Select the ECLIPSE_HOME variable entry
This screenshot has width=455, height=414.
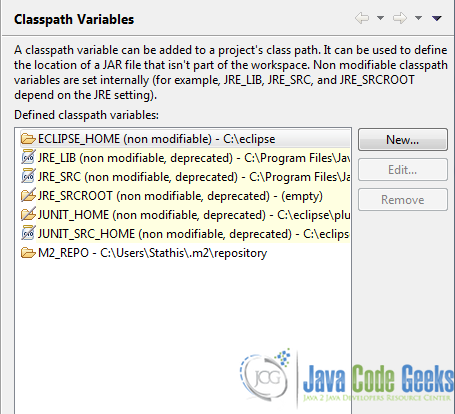coord(185,139)
